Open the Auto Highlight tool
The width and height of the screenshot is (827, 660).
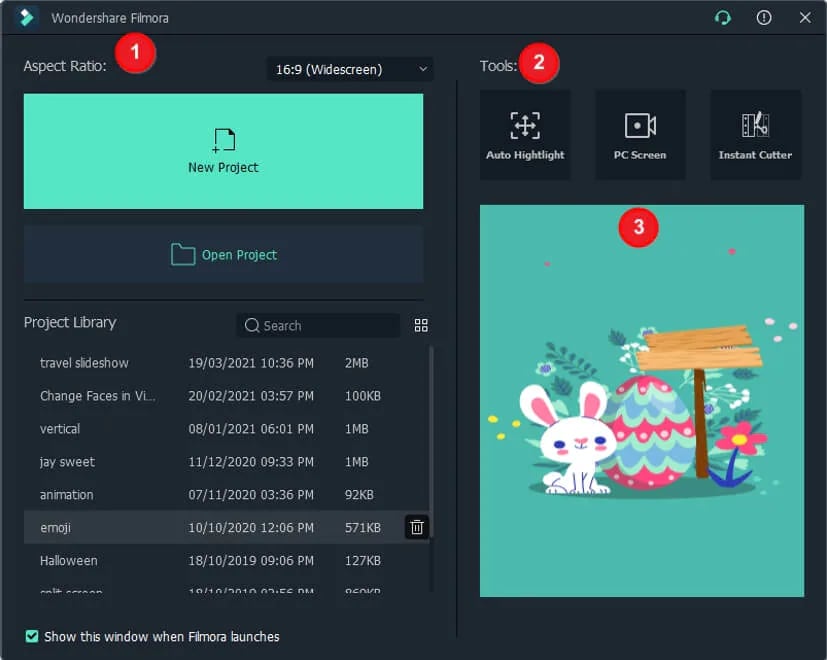click(x=525, y=135)
